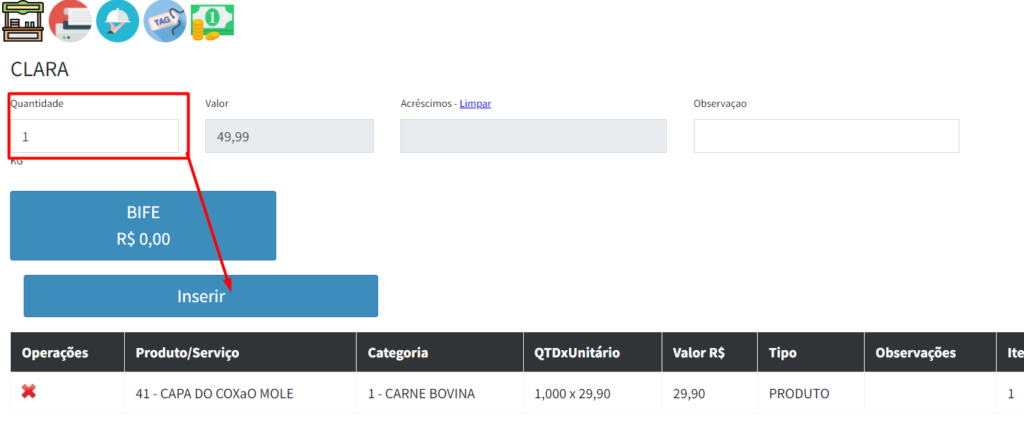Click the Observaçao text box
Screen dimensions: 1024x432
click(x=826, y=136)
